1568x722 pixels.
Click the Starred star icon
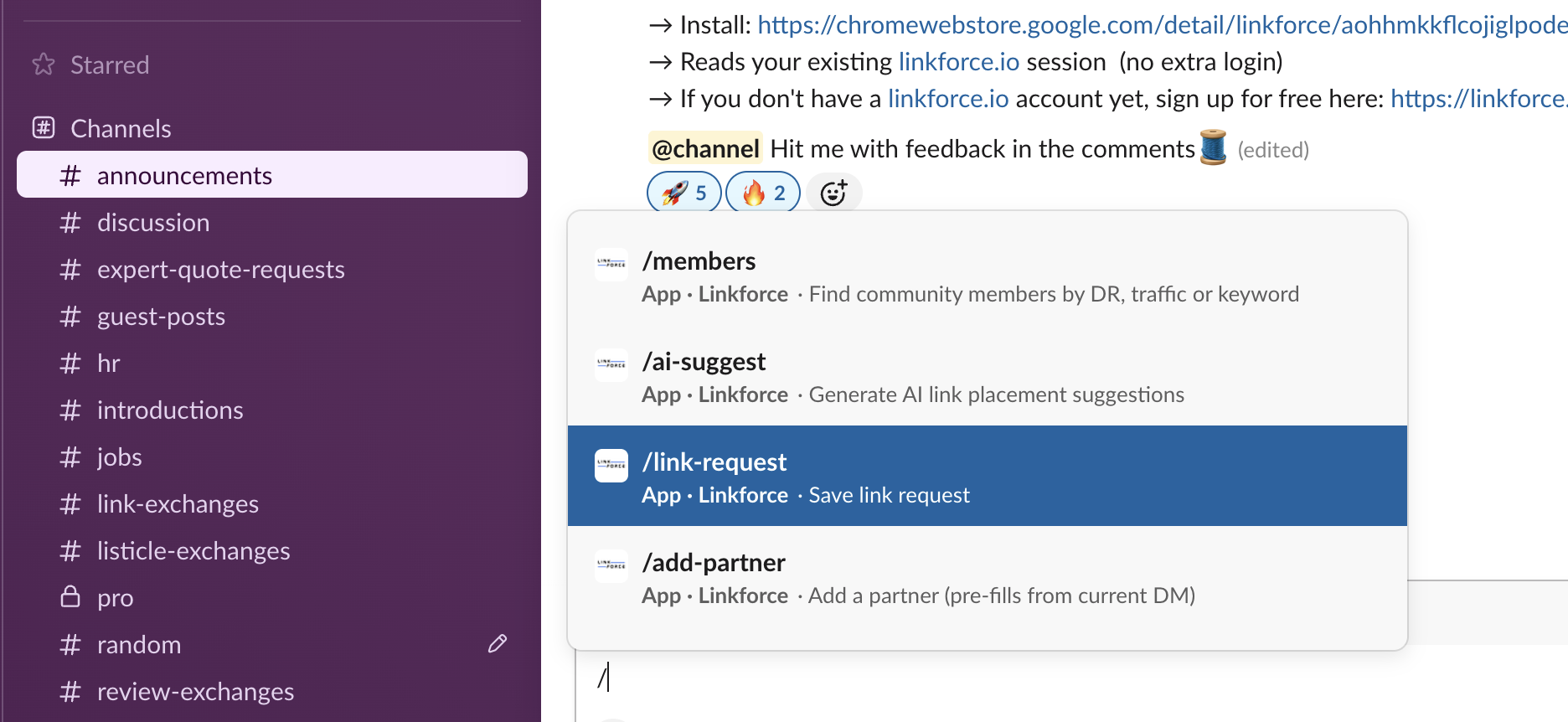44,64
